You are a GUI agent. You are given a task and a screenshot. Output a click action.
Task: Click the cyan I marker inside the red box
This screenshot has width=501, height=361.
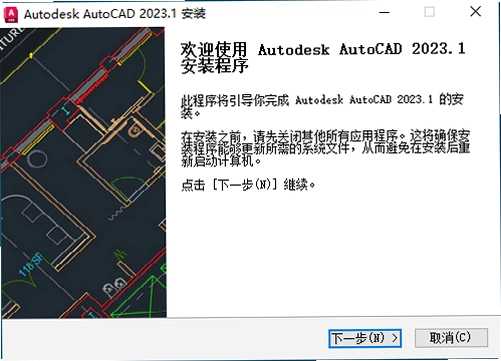pyautogui.click(x=66, y=110)
